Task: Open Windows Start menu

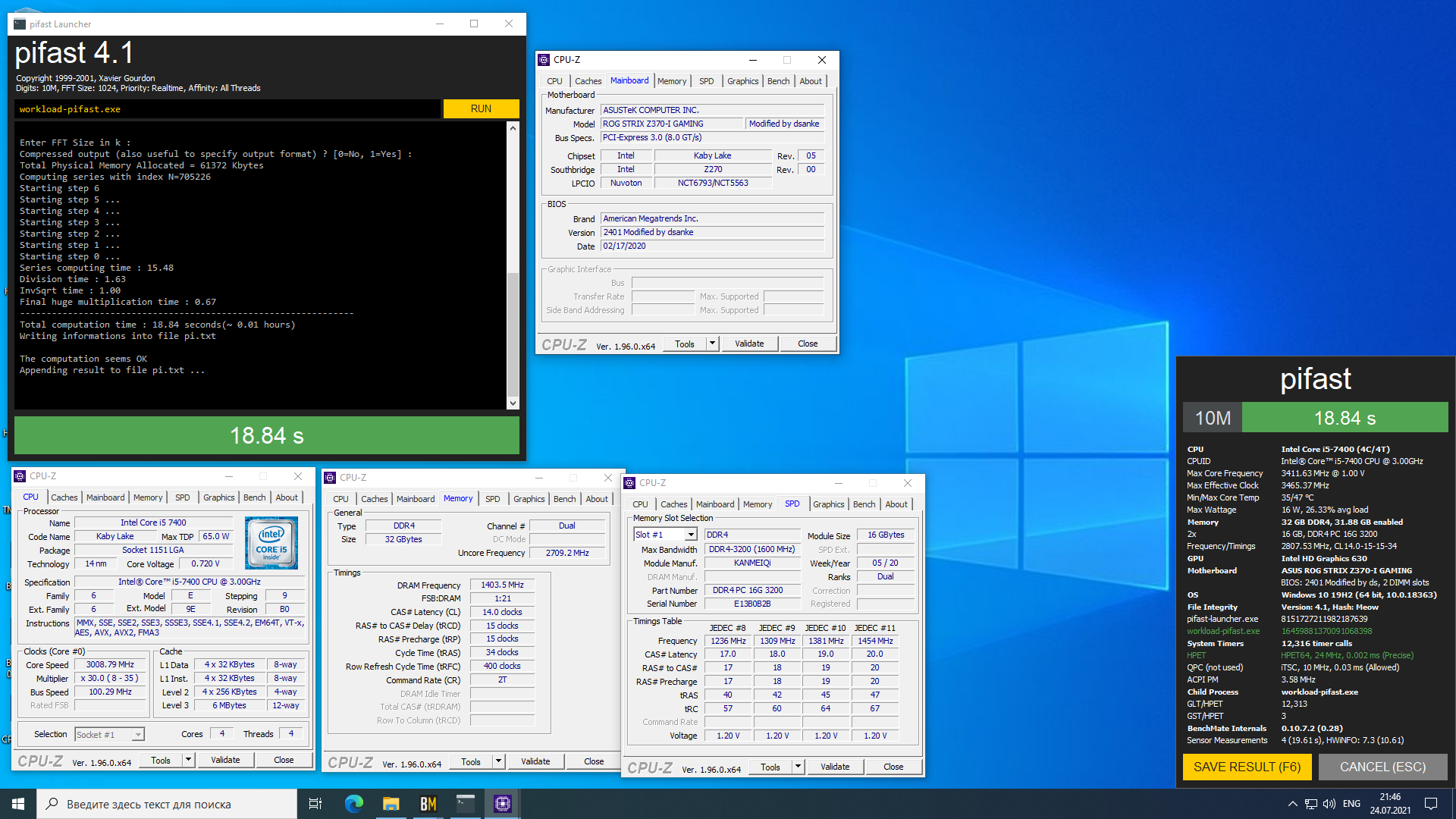Action: coord(18,804)
